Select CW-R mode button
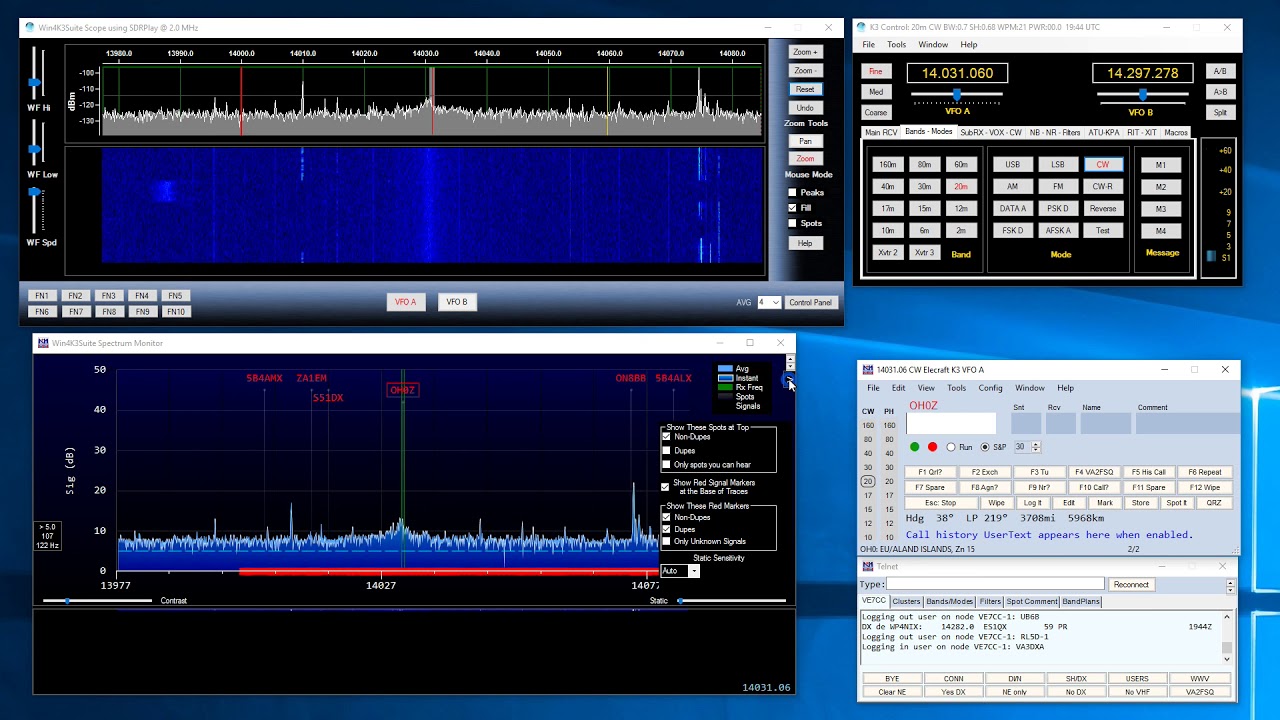This screenshot has height=720, width=1280. [1103, 186]
